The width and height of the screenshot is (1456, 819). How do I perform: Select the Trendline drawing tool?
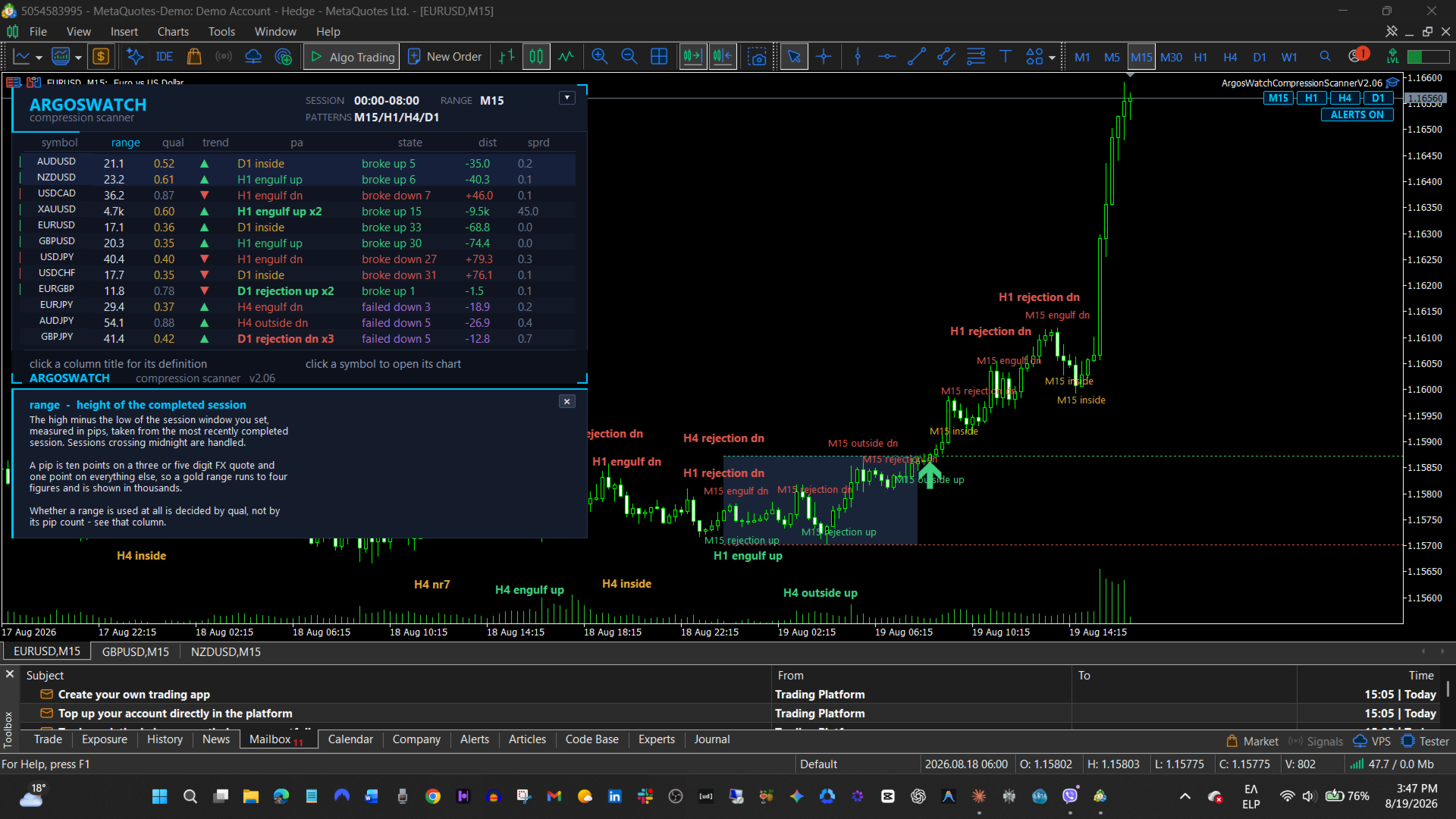coord(917,57)
